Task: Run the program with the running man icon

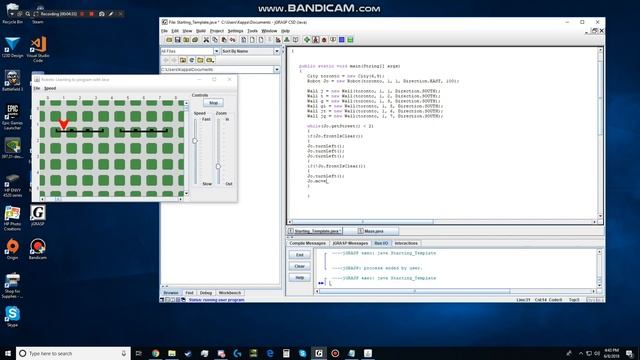Action: click(316, 40)
